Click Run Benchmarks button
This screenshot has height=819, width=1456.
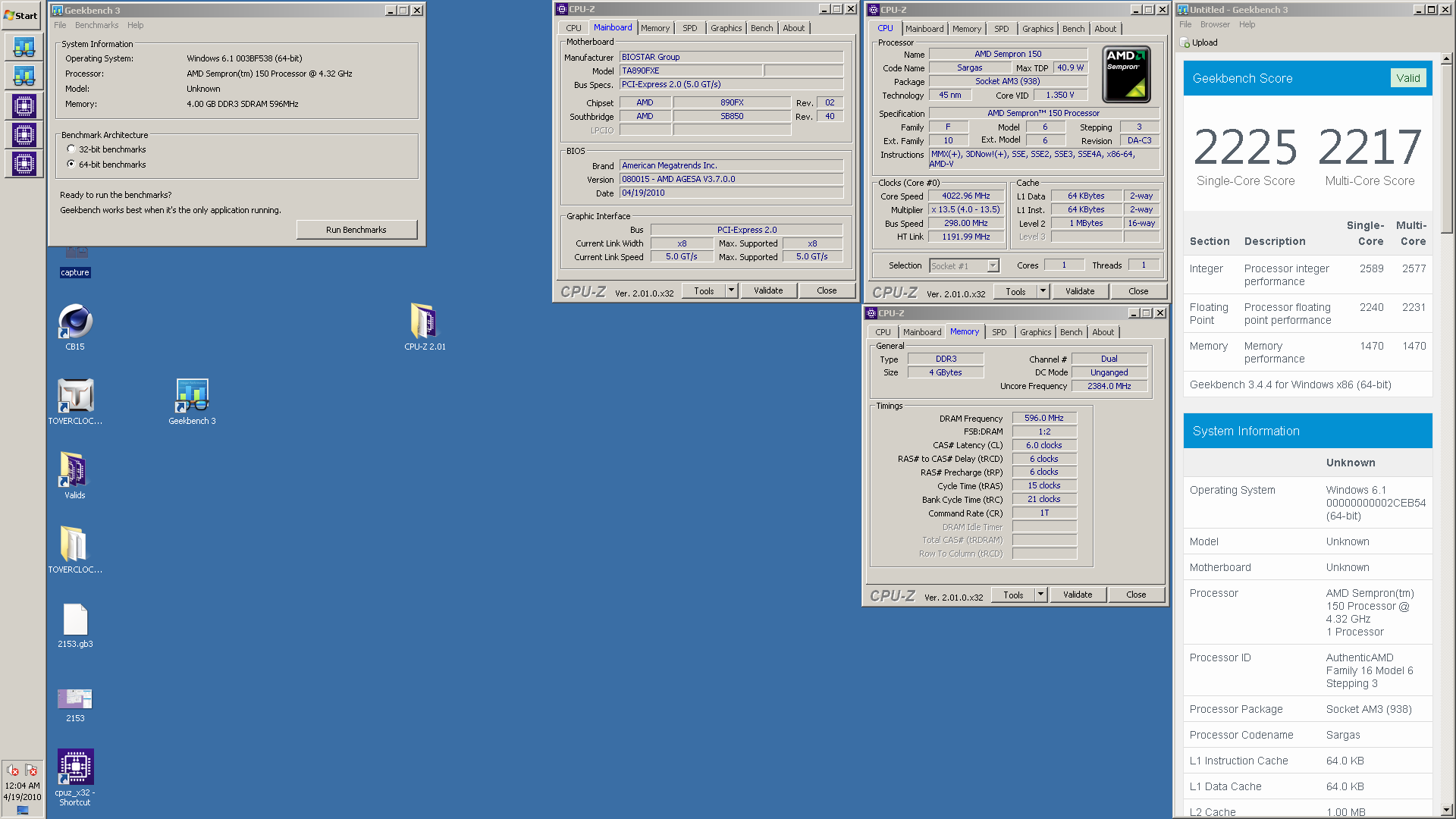coord(356,230)
